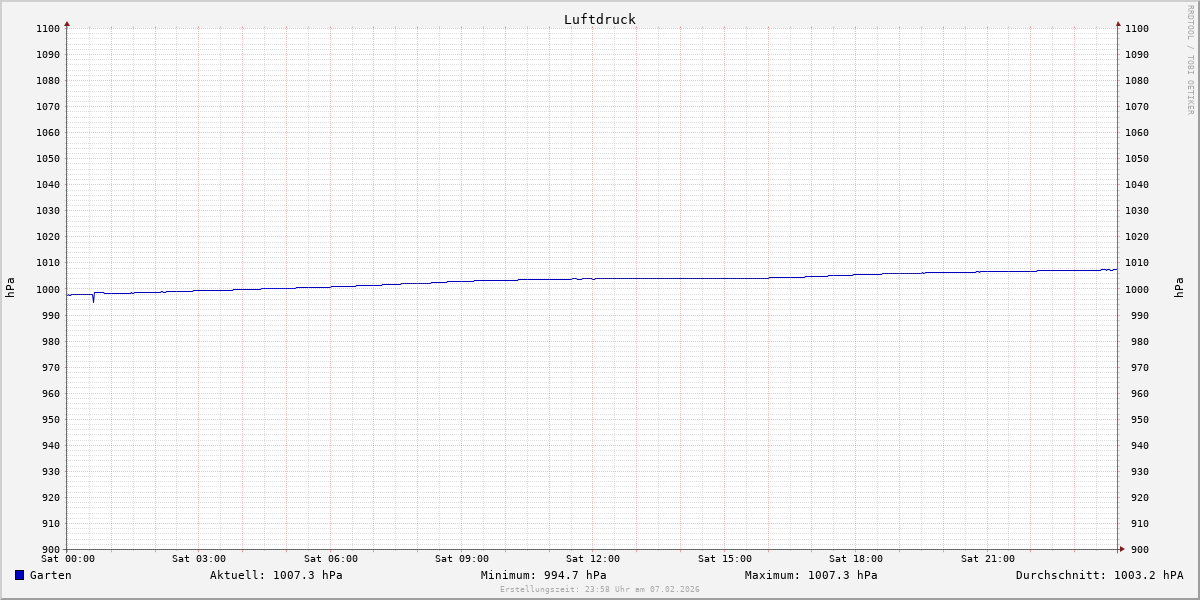Click the Erstellungszeit timestamp text
The width and height of the screenshot is (1200, 600).
600,589
